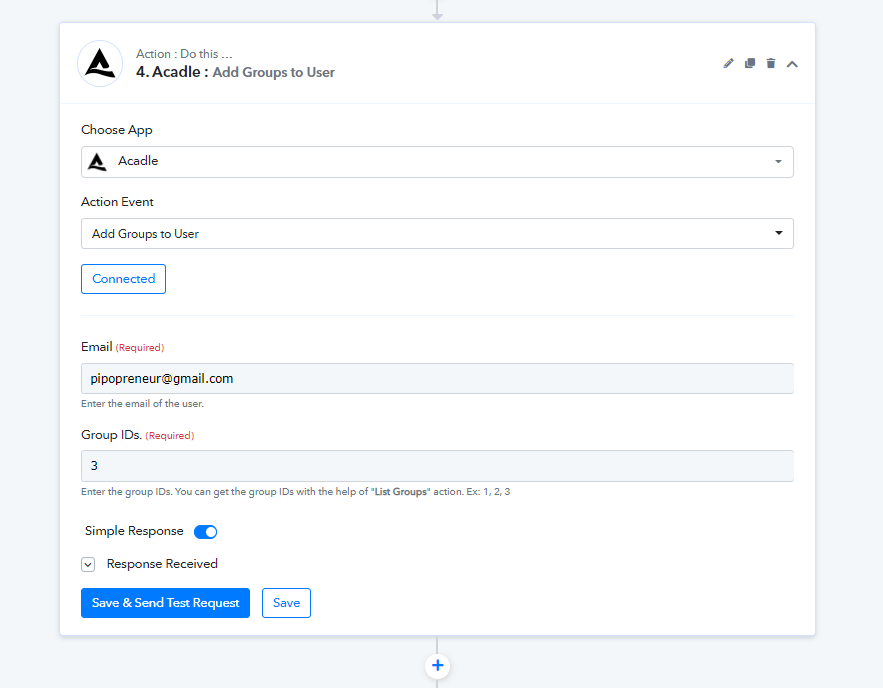Duplicate the step with the copy icon
Screen dimensions: 883x688
tap(750, 64)
